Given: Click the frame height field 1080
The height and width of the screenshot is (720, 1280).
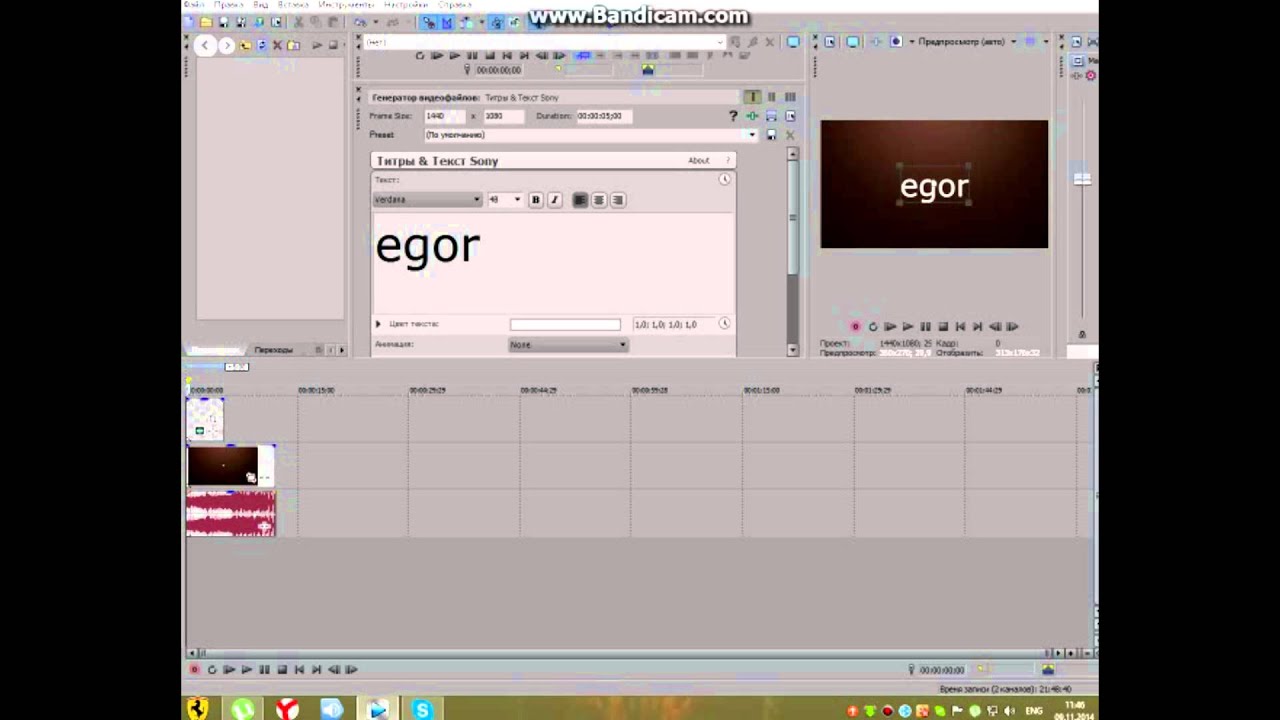Looking at the screenshot, I should point(502,116).
